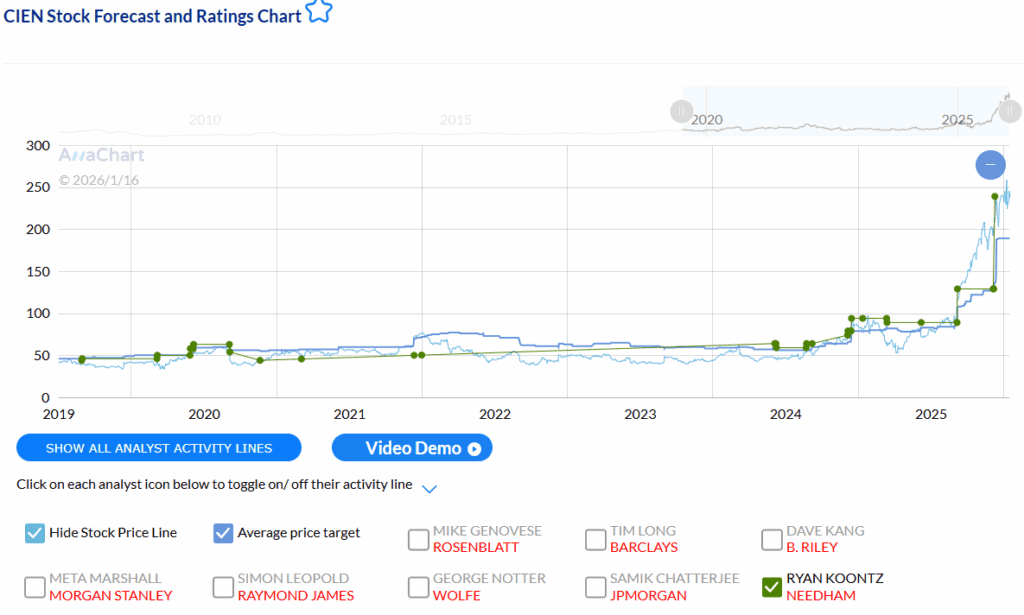Enable Mike Genovese Rosenblatt activity line
This screenshot has height=615, width=1024.
point(419,539)
